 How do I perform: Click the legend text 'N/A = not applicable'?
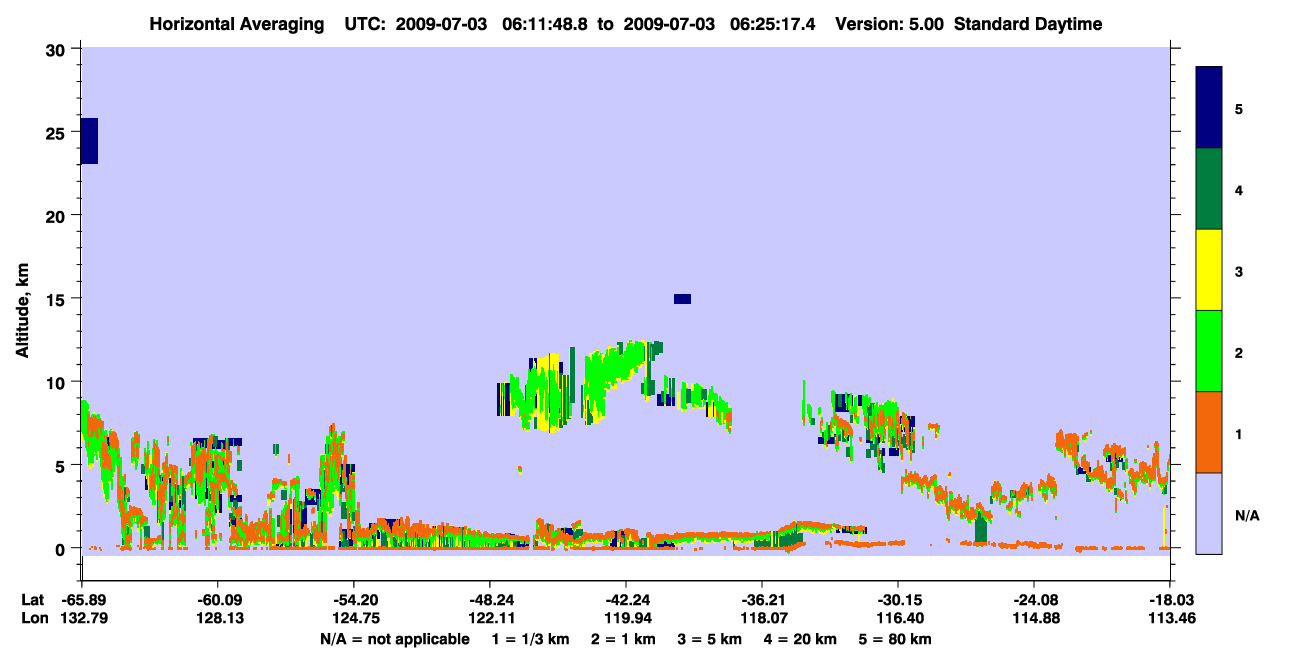point(395,639)
